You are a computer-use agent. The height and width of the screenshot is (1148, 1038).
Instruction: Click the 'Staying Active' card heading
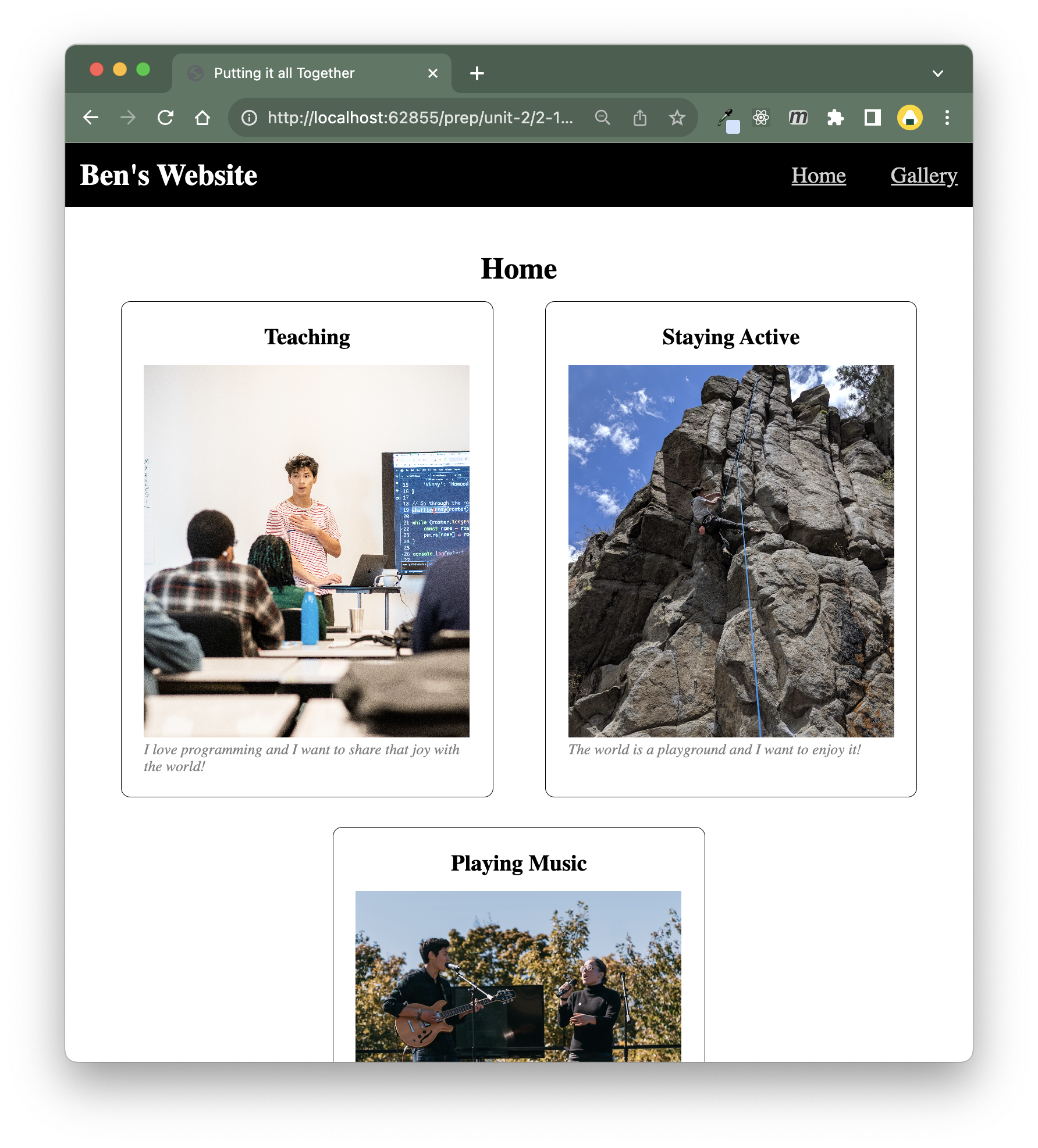pyautogui.click(x=730, y=337)
